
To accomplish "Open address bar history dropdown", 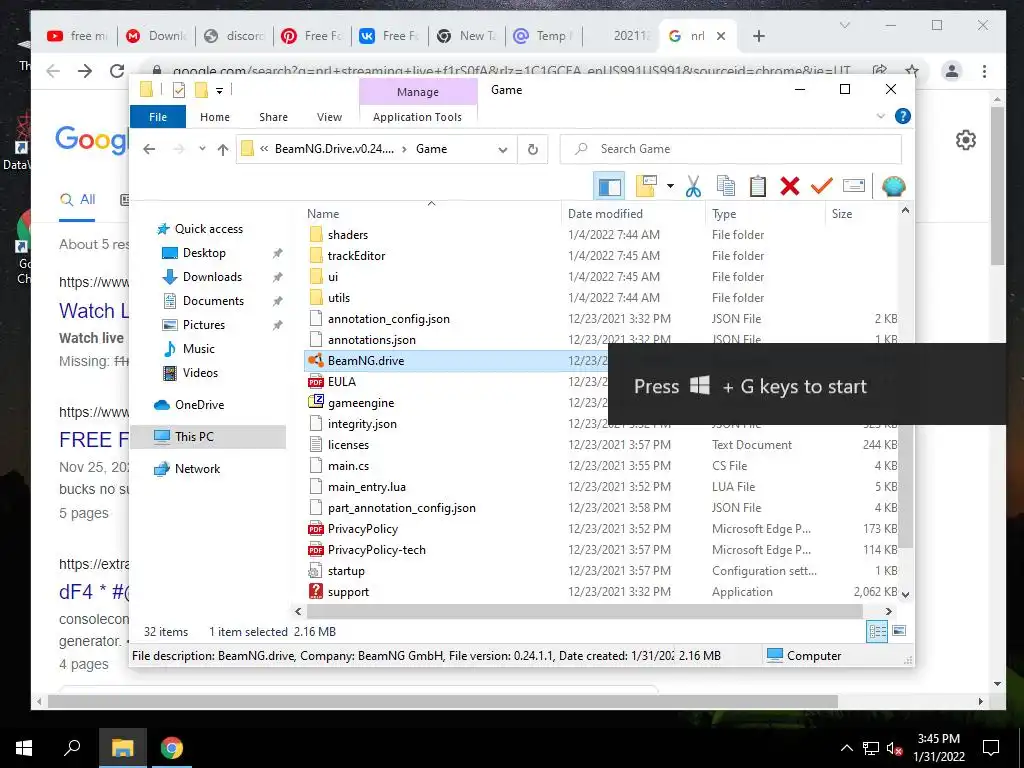I will [x=503, y=150].
